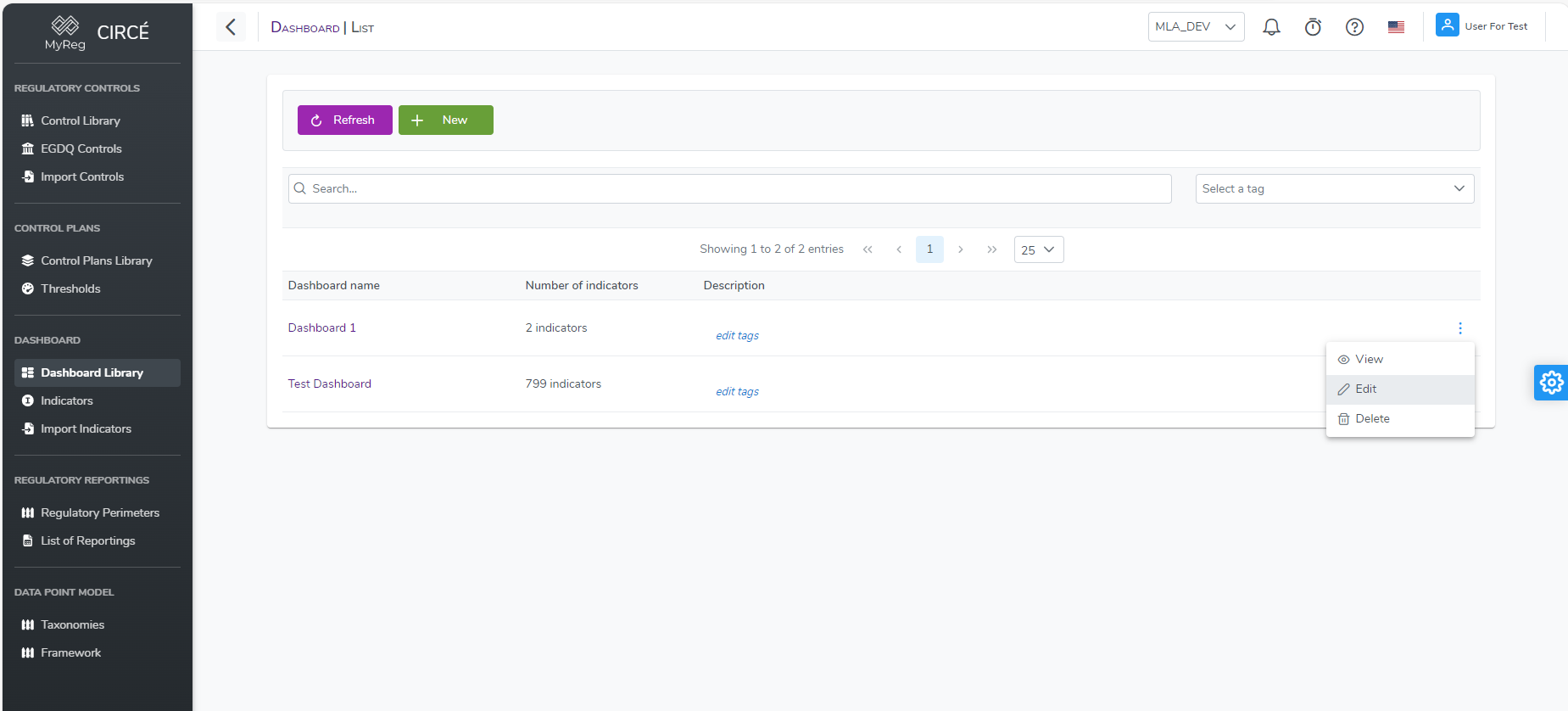Click the three-dot menu for Dashboard 1
Screen dimensions: 1568x711
[1459, 328]
